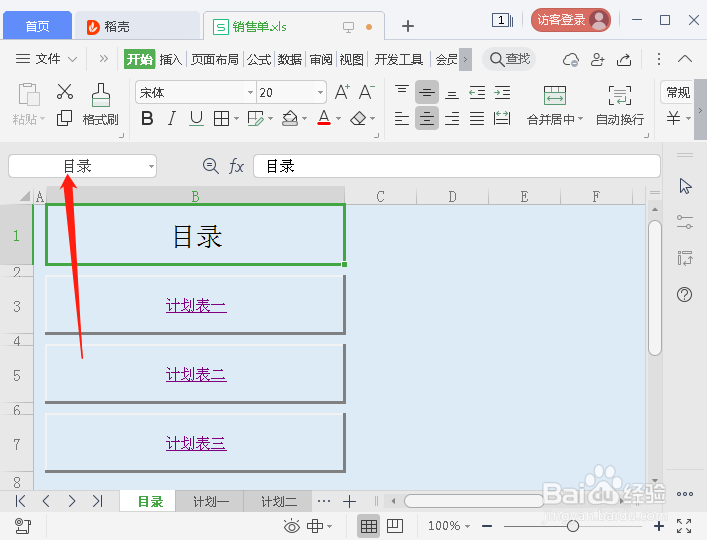Click the cloud sync status icon
Viewport: 707px width, 540px height.
(x=571, y=59)
